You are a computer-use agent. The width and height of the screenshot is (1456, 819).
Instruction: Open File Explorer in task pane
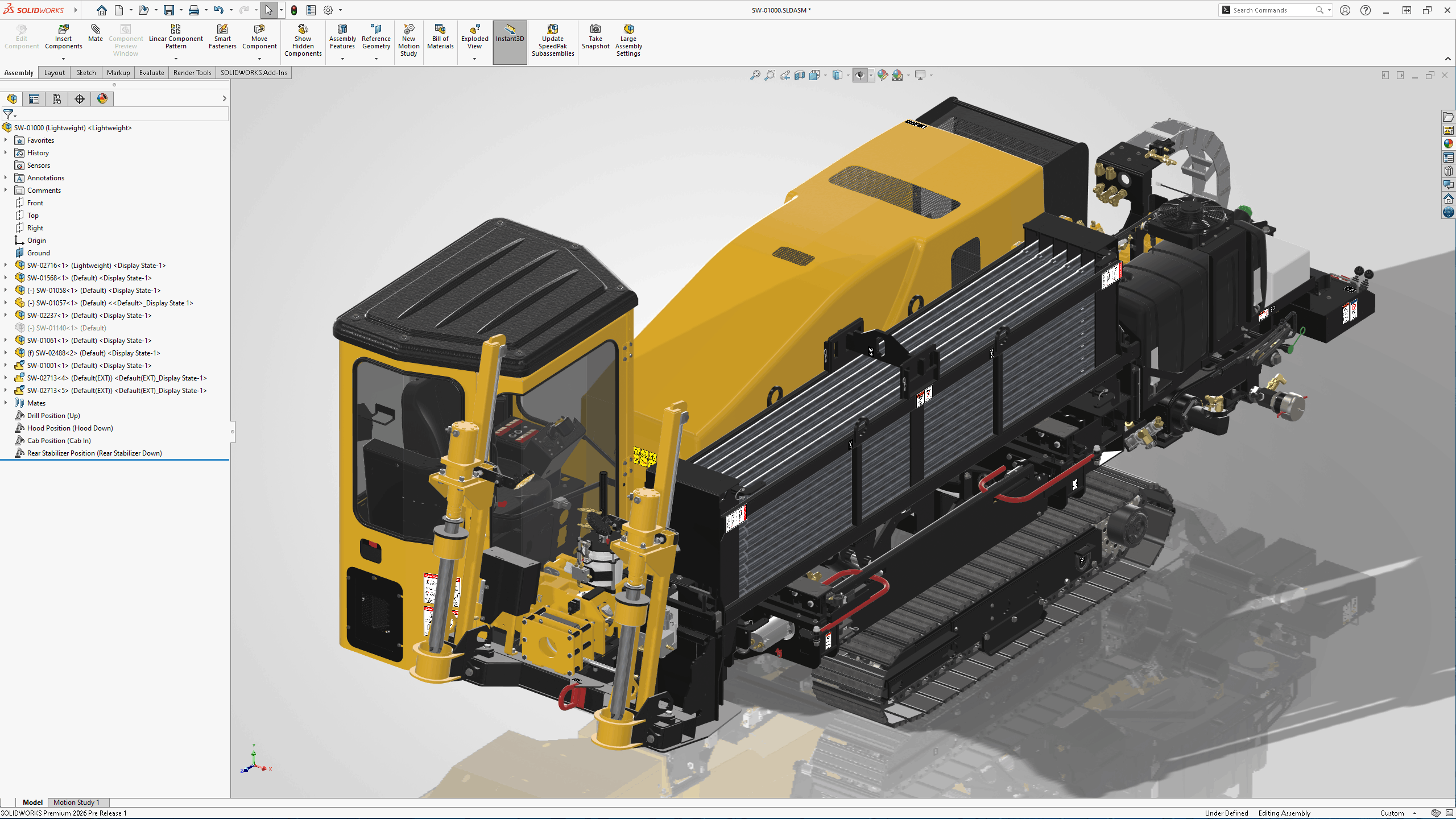point(1448,117)
